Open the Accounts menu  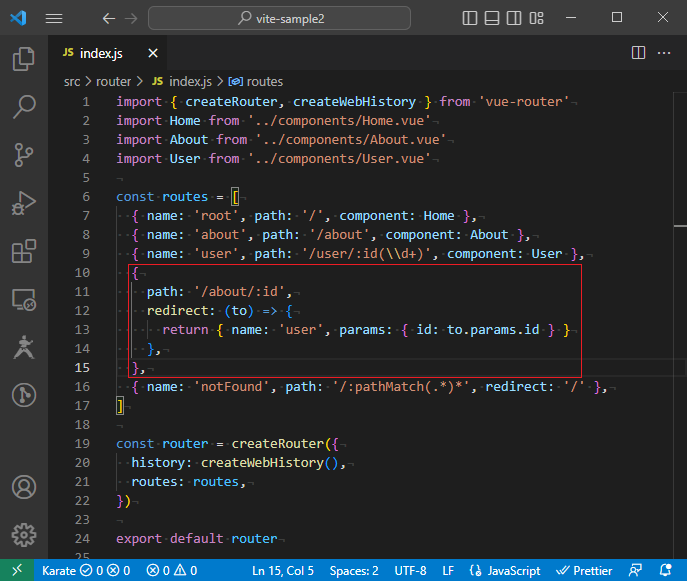pos(24,487)
